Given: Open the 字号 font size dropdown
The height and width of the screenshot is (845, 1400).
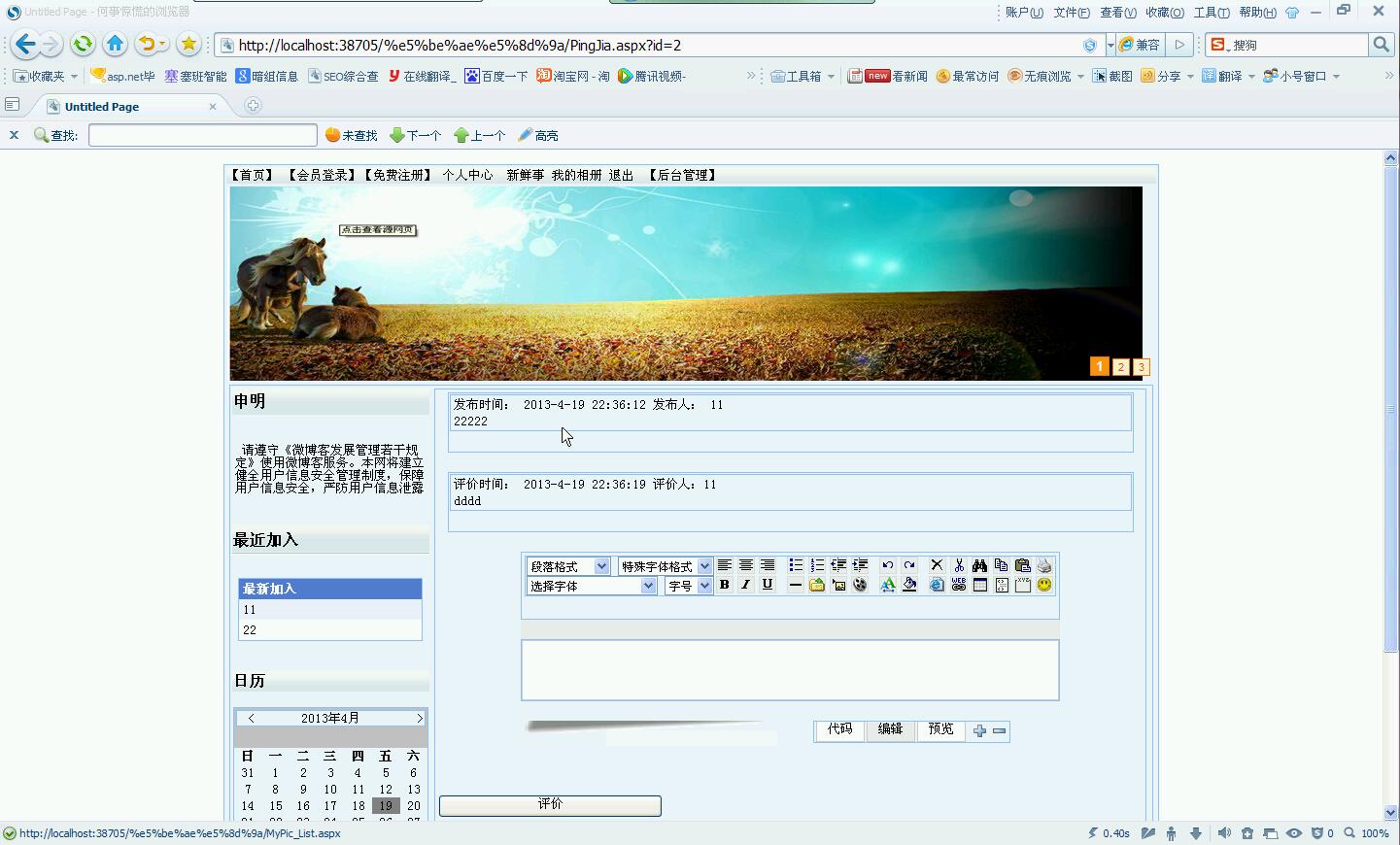Looking at the screenshot, I should [x=689, y=586].
